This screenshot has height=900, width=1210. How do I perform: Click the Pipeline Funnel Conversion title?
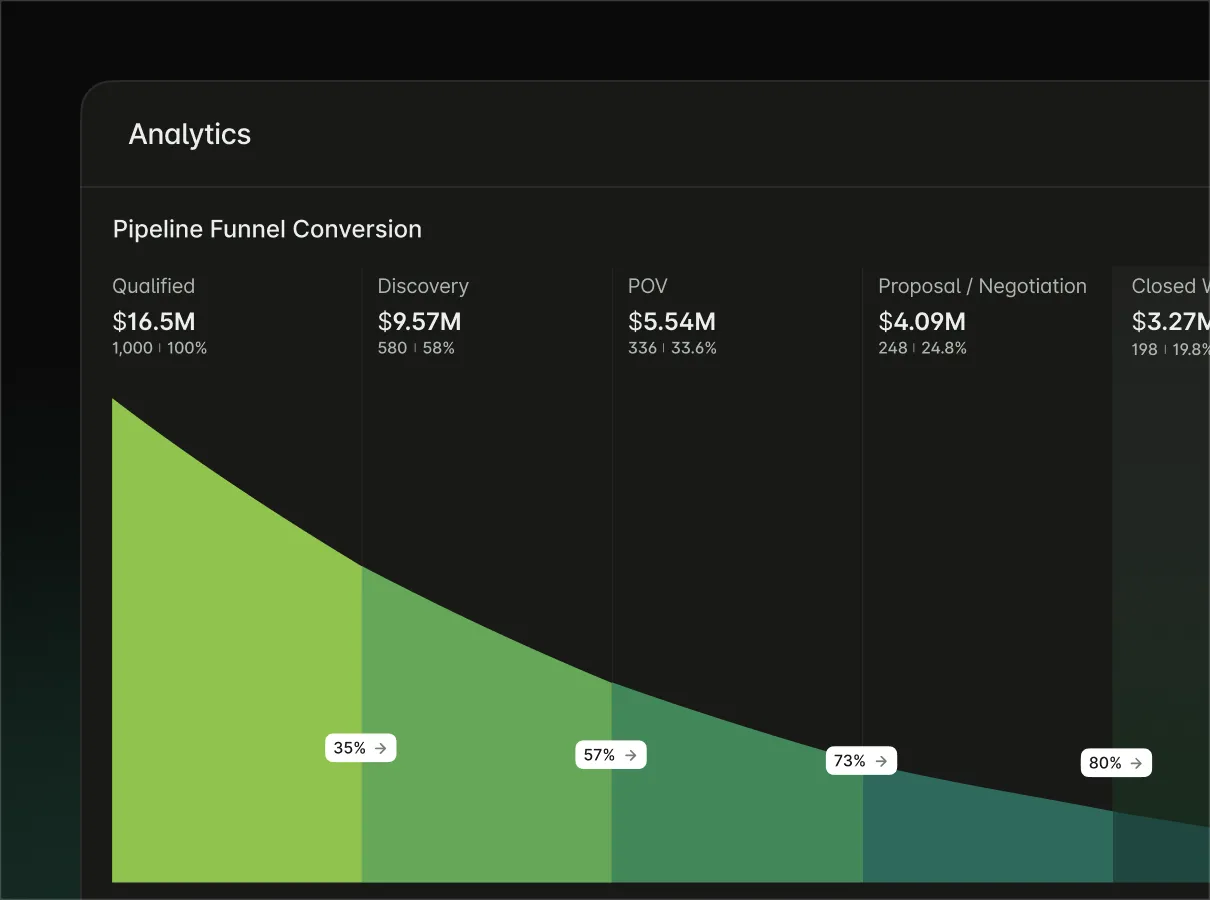267,229
